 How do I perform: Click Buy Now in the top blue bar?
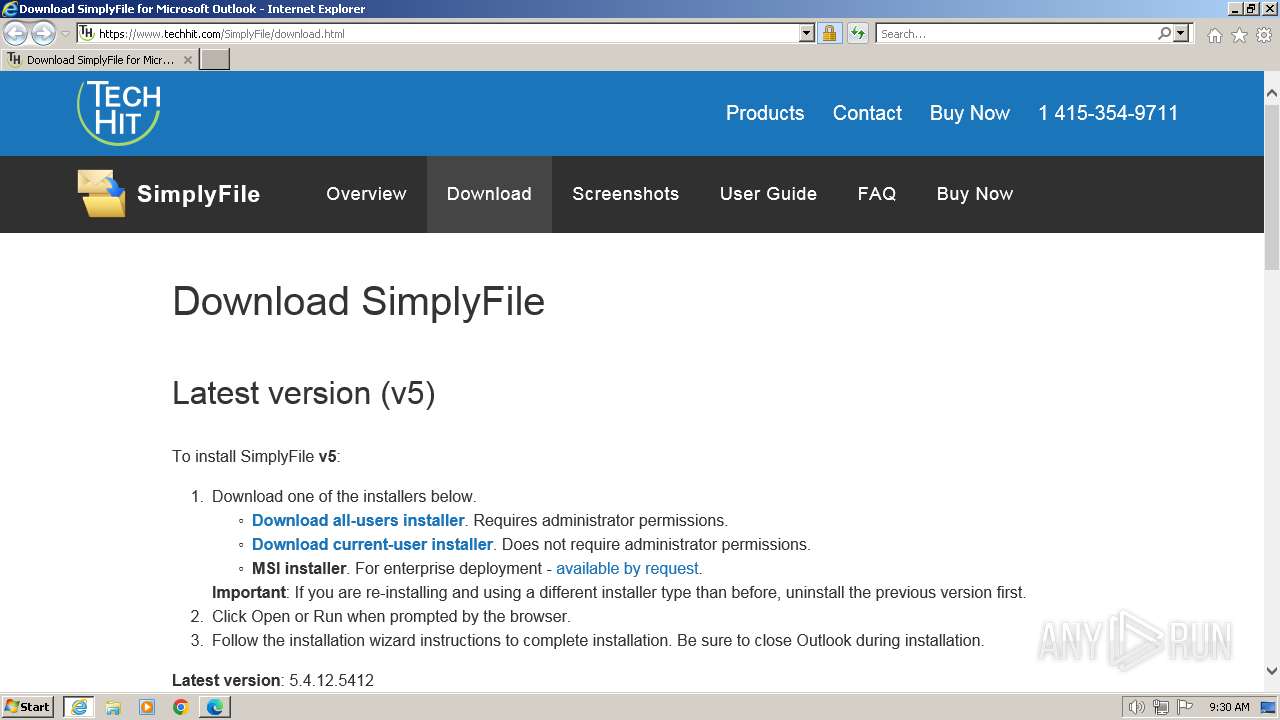point(970,113)
